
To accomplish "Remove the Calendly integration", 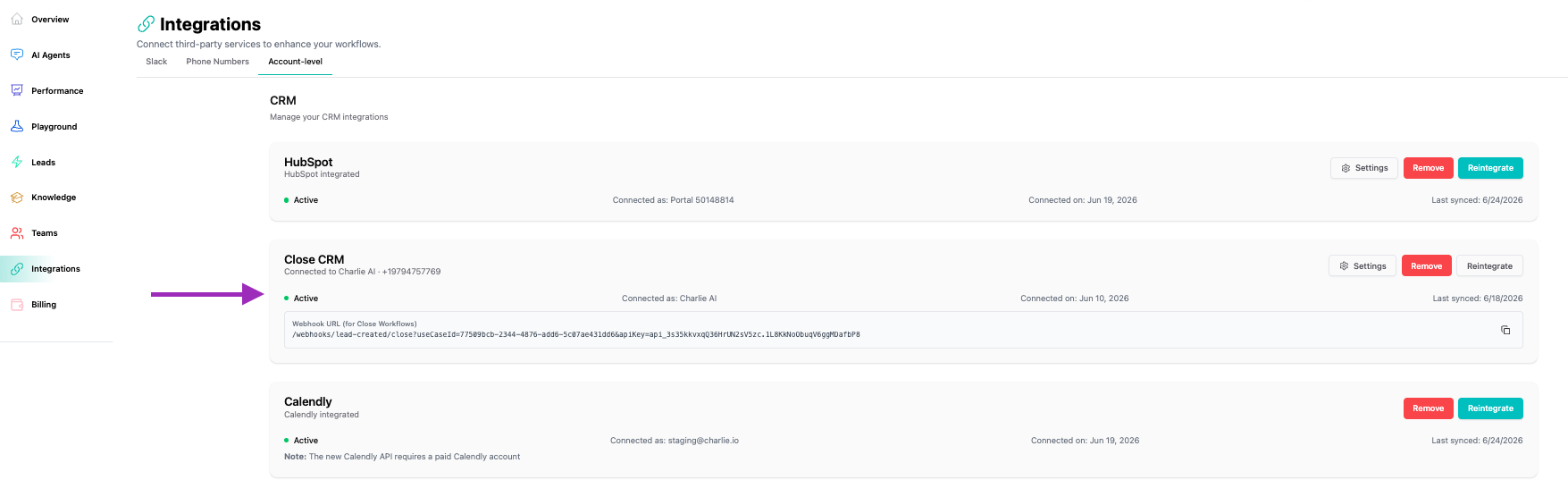I will tap(1428, 408).
